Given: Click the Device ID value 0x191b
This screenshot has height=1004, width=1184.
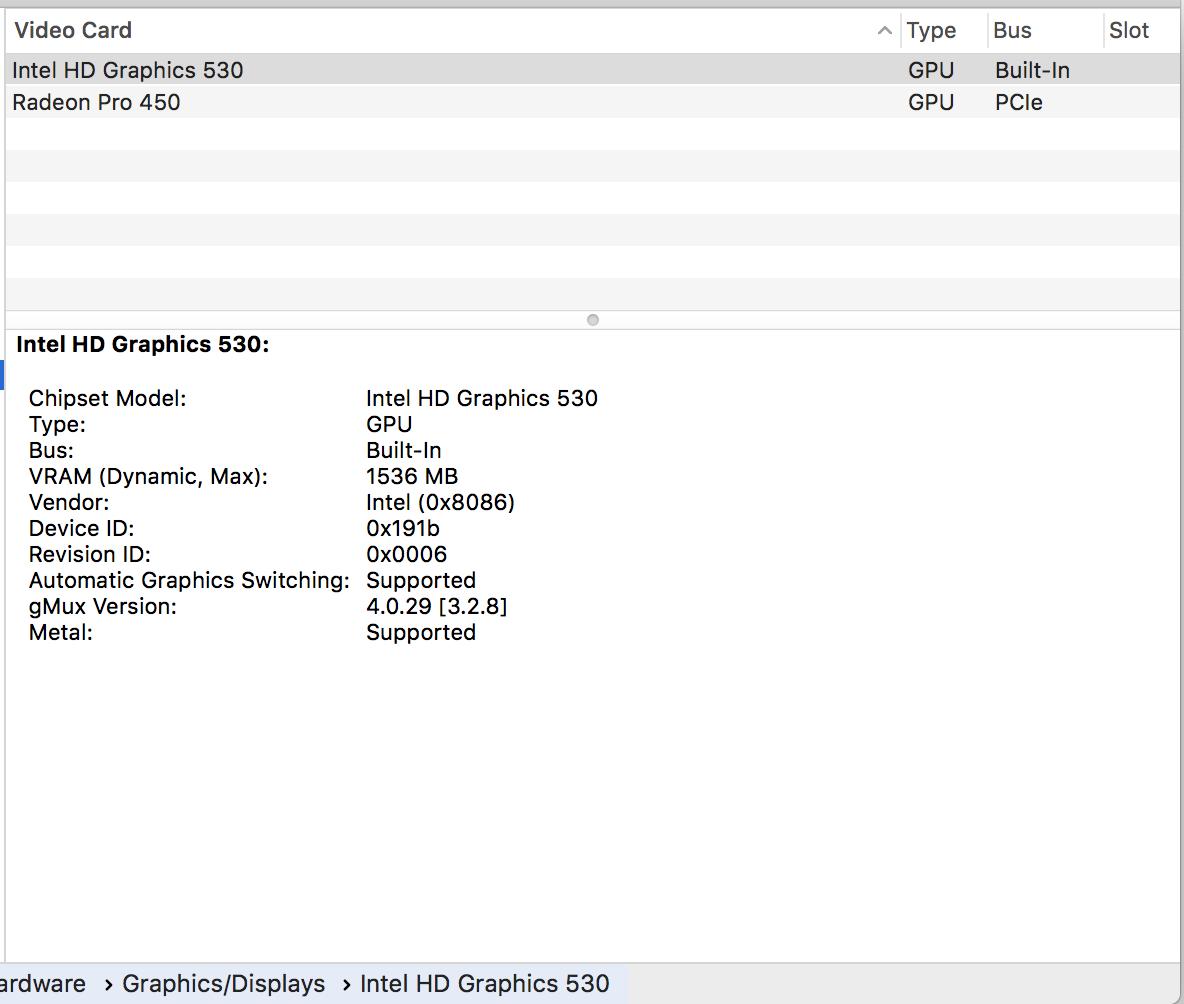Looking at the screenshot, I should (x=402, y=528).
